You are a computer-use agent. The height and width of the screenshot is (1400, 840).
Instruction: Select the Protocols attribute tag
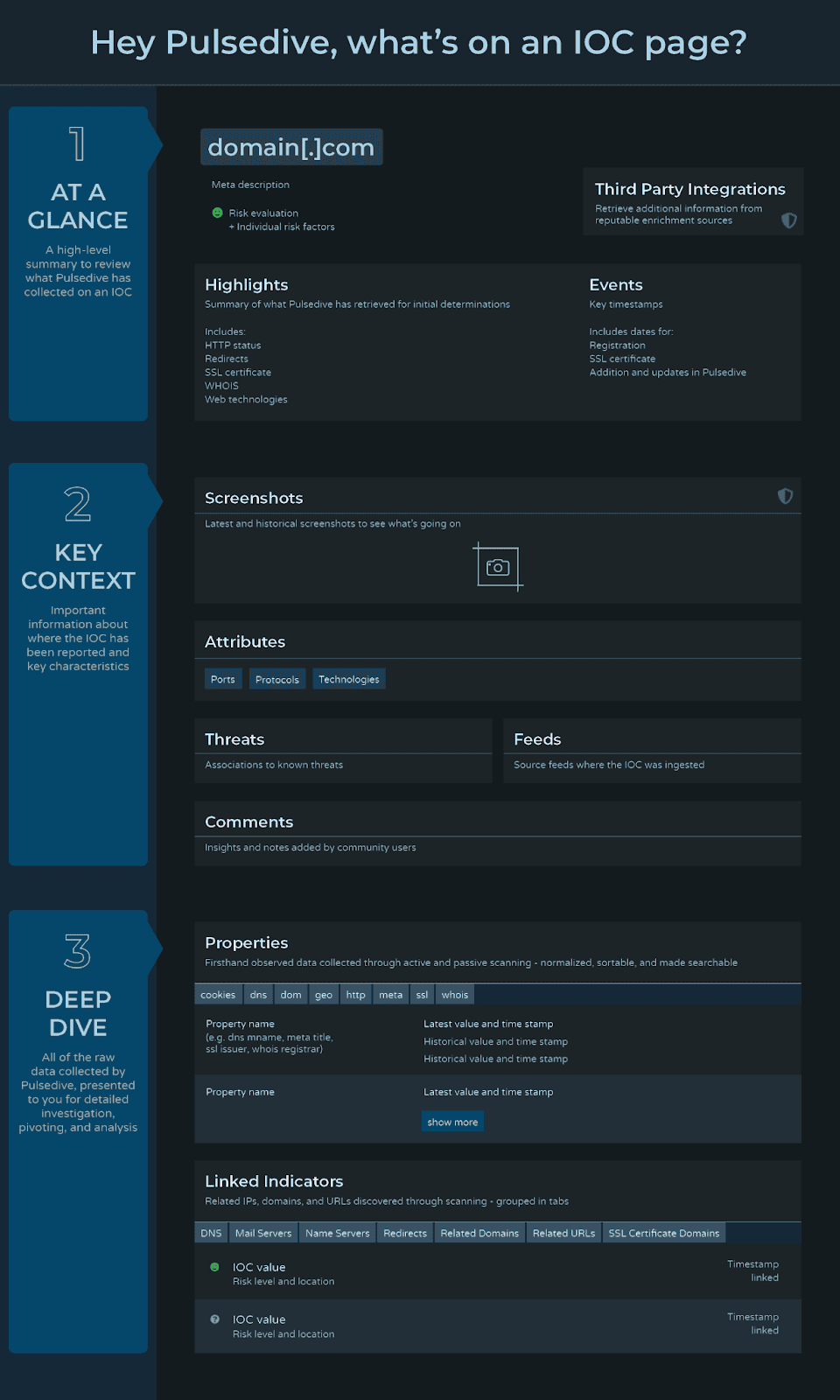pyautogui.click(x=277, y=679)
